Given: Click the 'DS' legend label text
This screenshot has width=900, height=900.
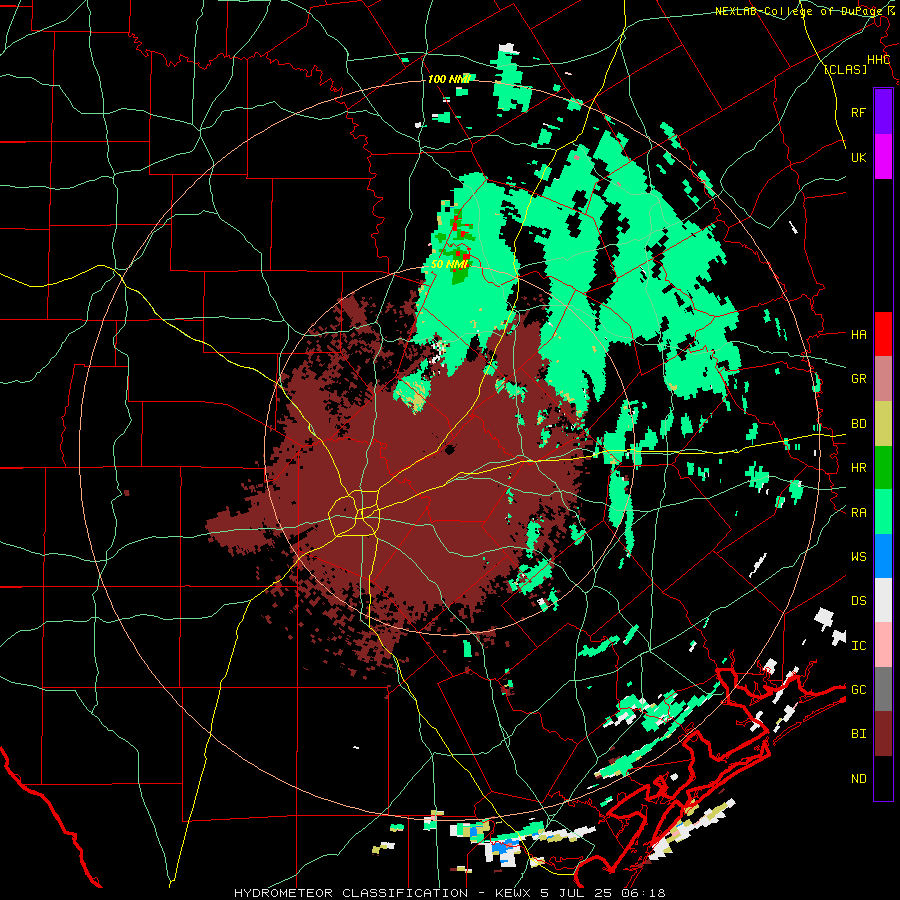Looking at the screenshot, I should pyautogui.click(x=858, y=601).
